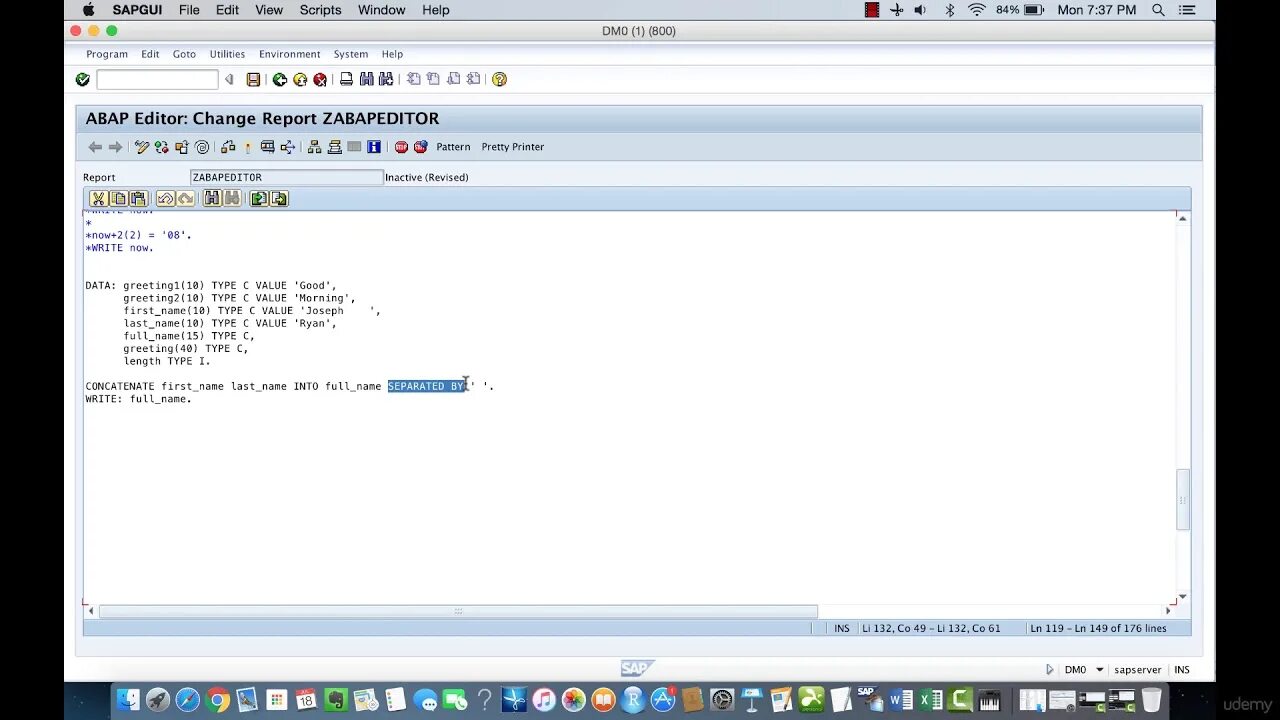Viewport: 1280px width, 720px height.
Task: Click the Help question mark icon
Action: coord(498,80)
